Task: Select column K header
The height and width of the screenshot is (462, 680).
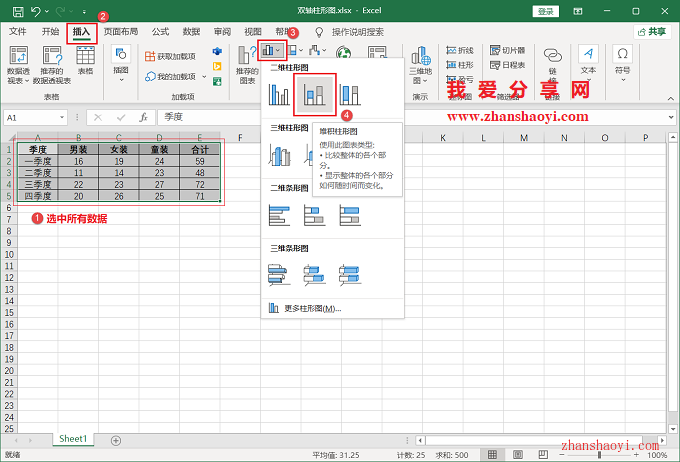Action: click(443, 138)
